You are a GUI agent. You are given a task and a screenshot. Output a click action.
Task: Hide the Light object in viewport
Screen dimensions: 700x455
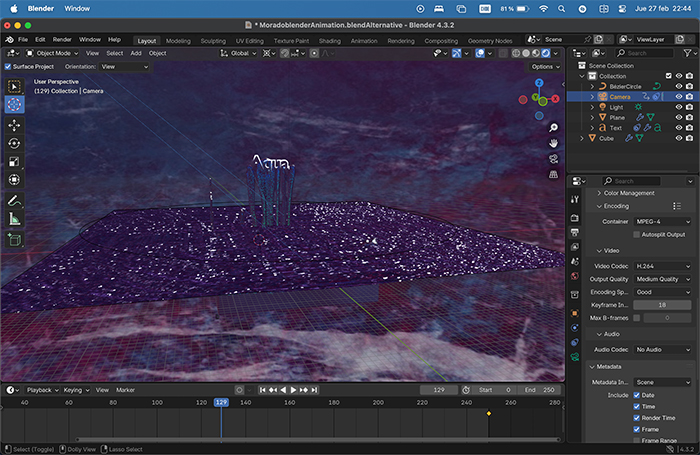click(678, 107)
